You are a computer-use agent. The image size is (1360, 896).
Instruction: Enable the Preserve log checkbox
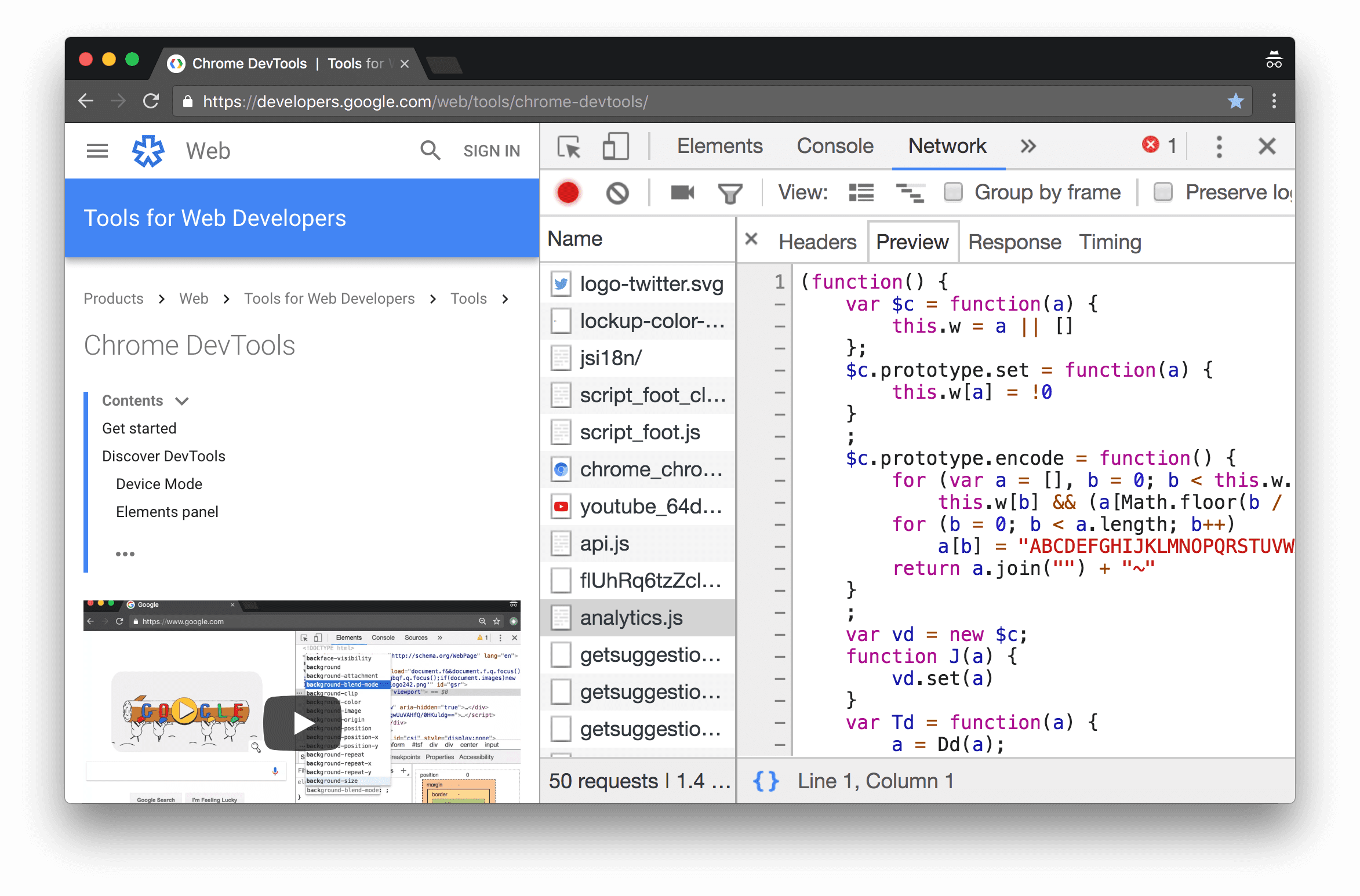1162,193
